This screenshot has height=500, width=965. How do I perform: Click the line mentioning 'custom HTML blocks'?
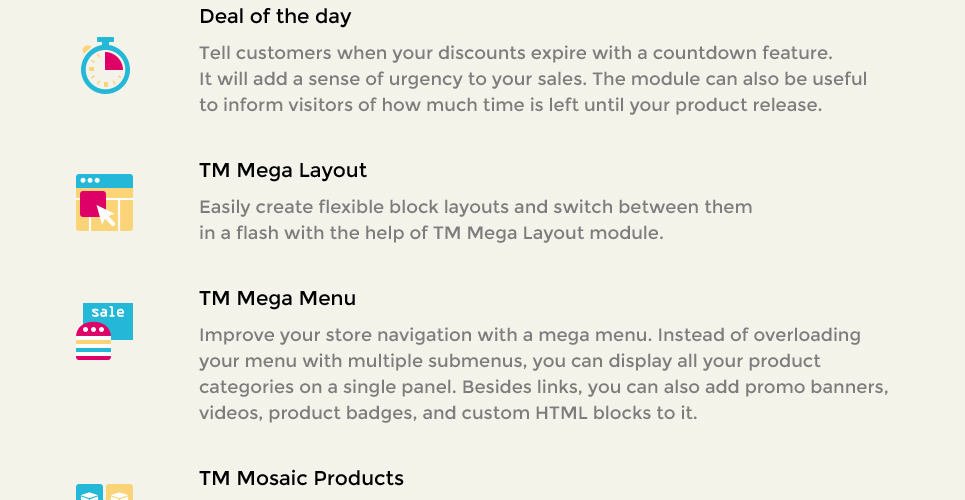coord(448,413)
